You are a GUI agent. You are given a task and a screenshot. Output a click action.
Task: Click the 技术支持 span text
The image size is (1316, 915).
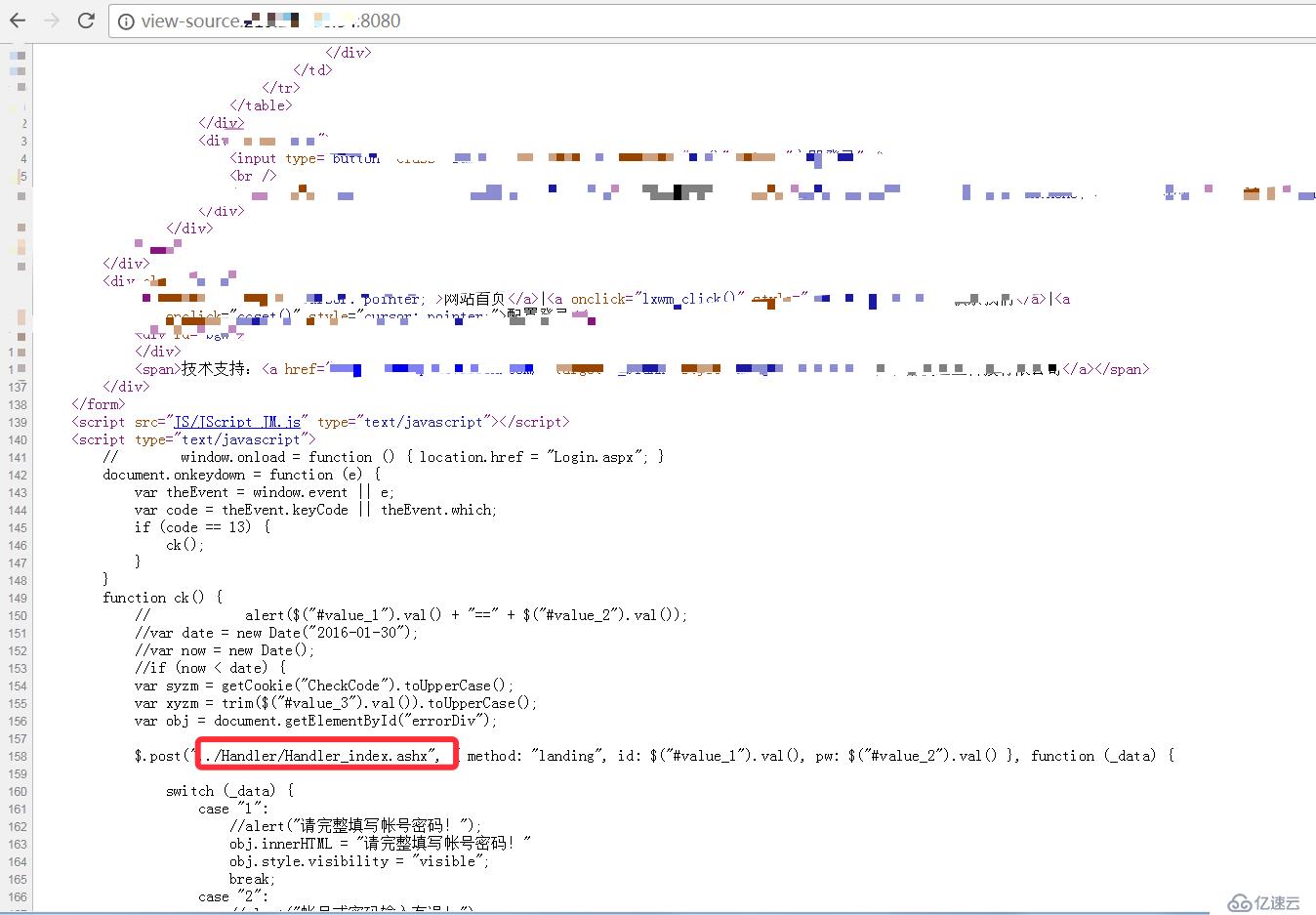pyautogui.click(x=217, y=369)
